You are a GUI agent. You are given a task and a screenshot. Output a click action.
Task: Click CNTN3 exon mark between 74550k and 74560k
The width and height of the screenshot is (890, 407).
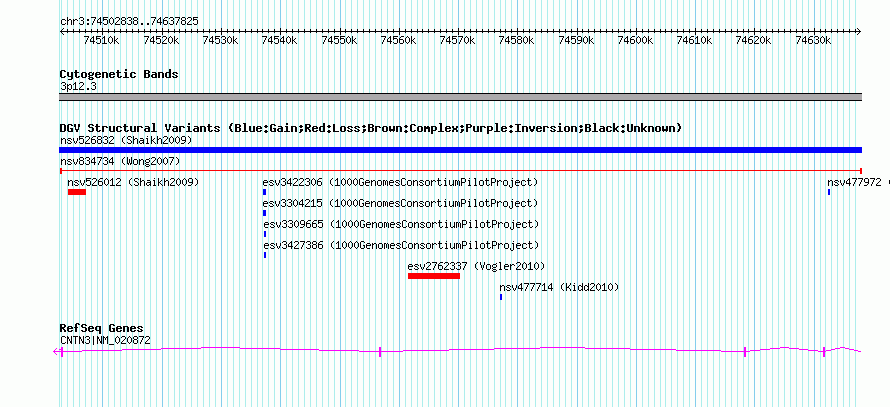pos(380,352)
